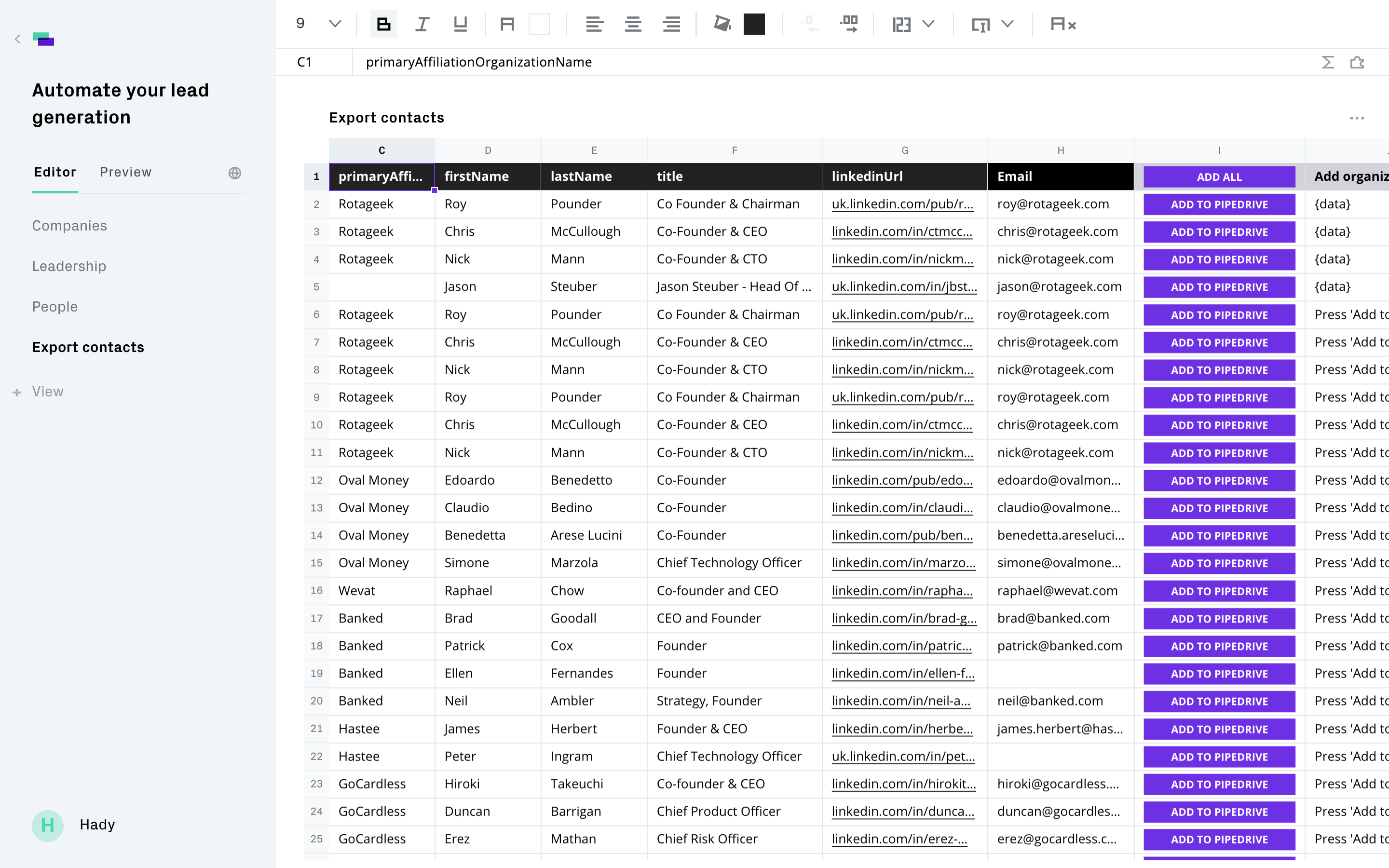1389x868 pixels.
Task: Open Peter Ingram's LinkedIn link
Action: [x=903, y=756]
